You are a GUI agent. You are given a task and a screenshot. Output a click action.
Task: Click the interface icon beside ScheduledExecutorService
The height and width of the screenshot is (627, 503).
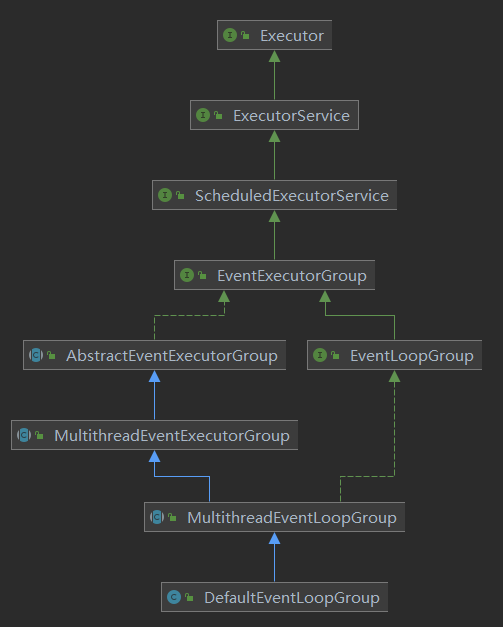point(165,195)
